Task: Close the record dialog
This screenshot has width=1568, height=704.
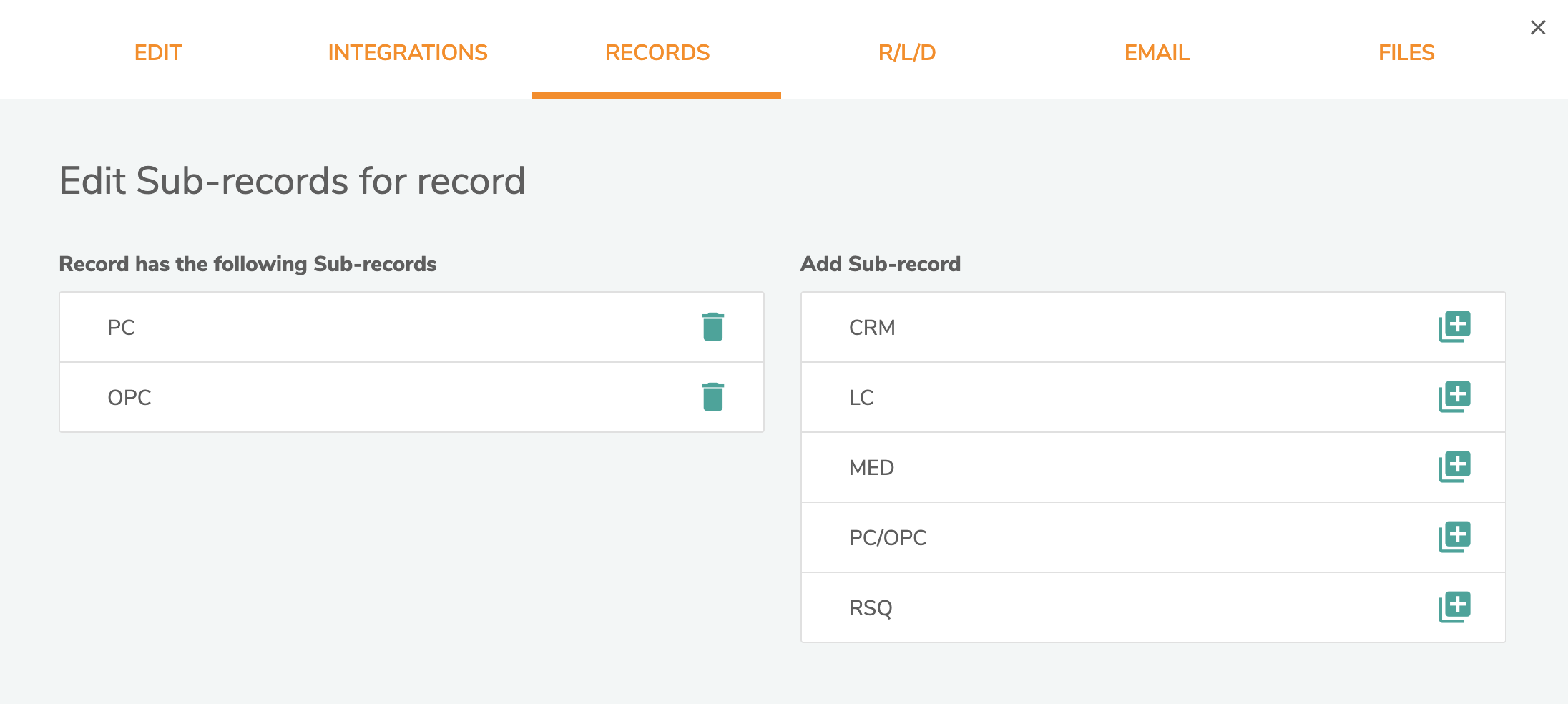Action: pos(1537,28)
